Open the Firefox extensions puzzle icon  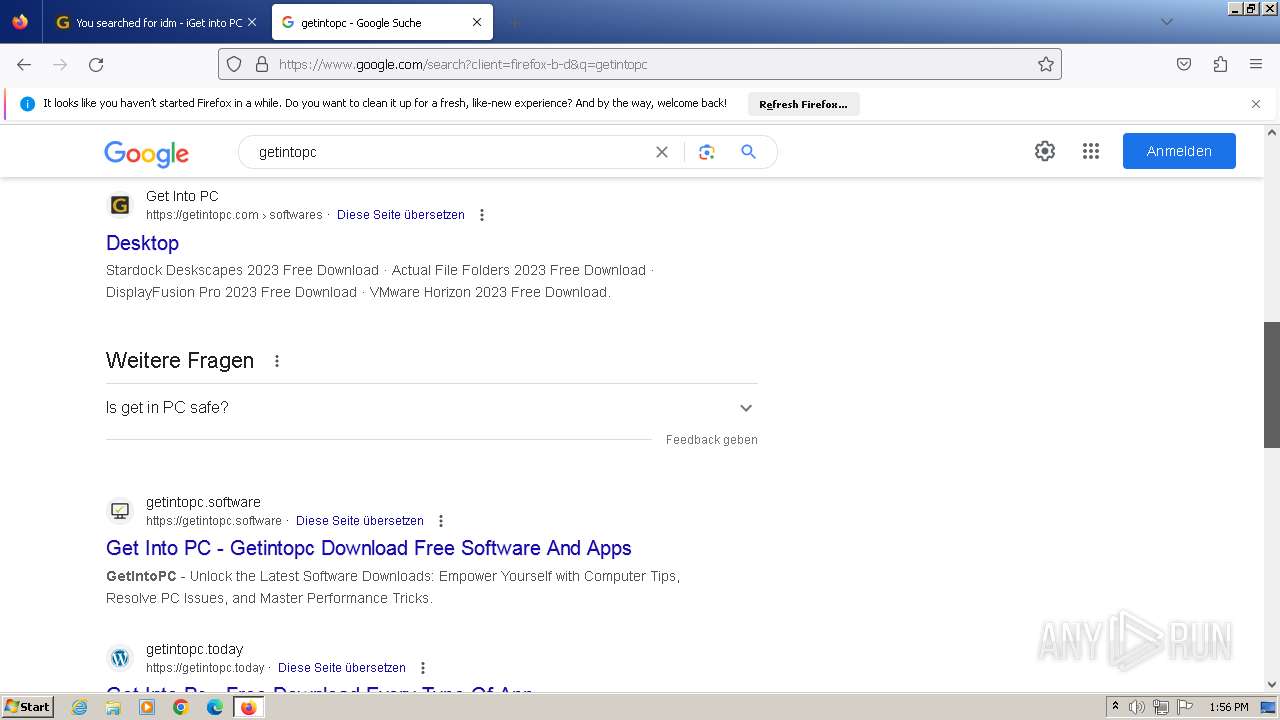click(1220, 64)
